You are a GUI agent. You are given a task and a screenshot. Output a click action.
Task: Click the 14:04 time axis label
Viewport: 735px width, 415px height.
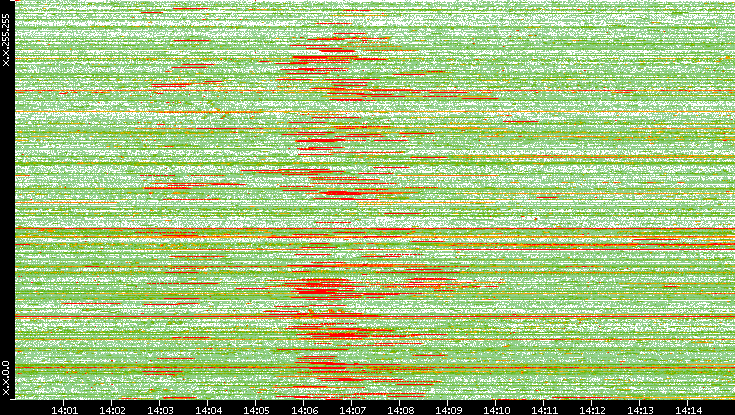208,410
